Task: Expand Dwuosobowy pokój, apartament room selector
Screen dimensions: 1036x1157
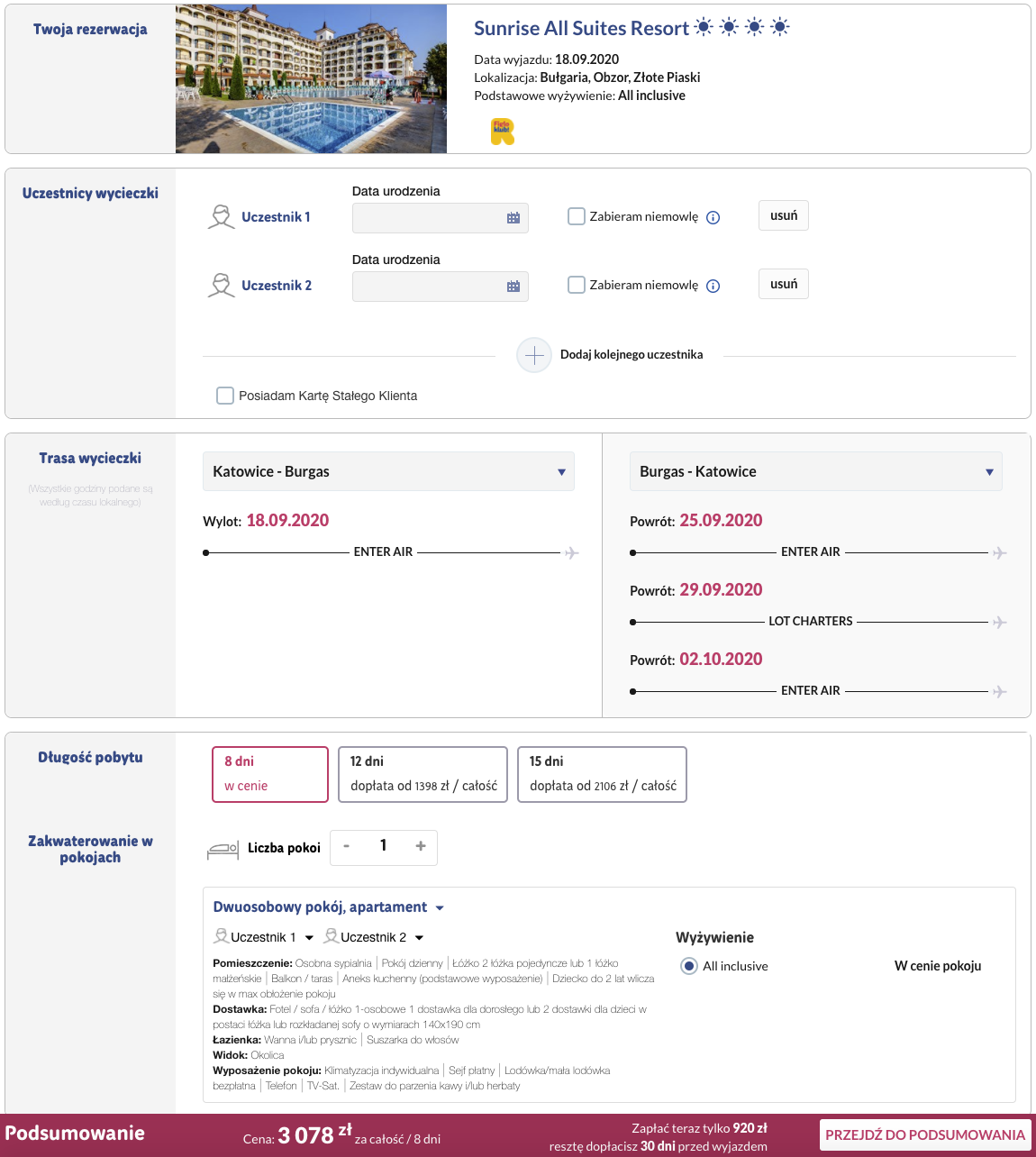Action: click(x=328, y=907)
